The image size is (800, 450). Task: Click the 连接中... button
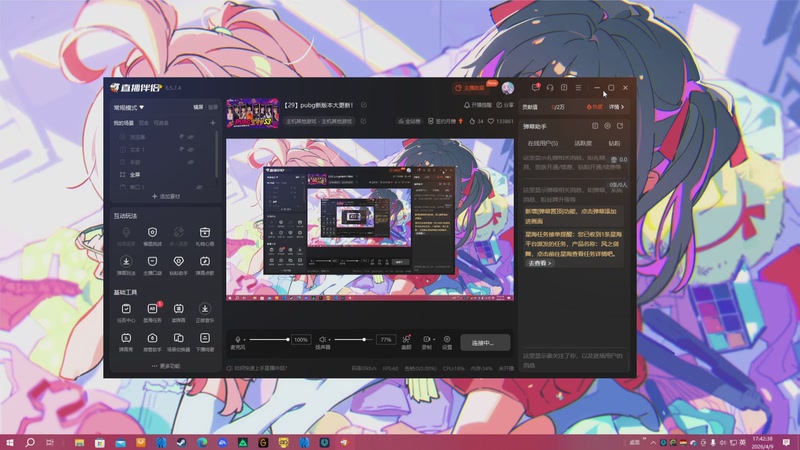485,343
